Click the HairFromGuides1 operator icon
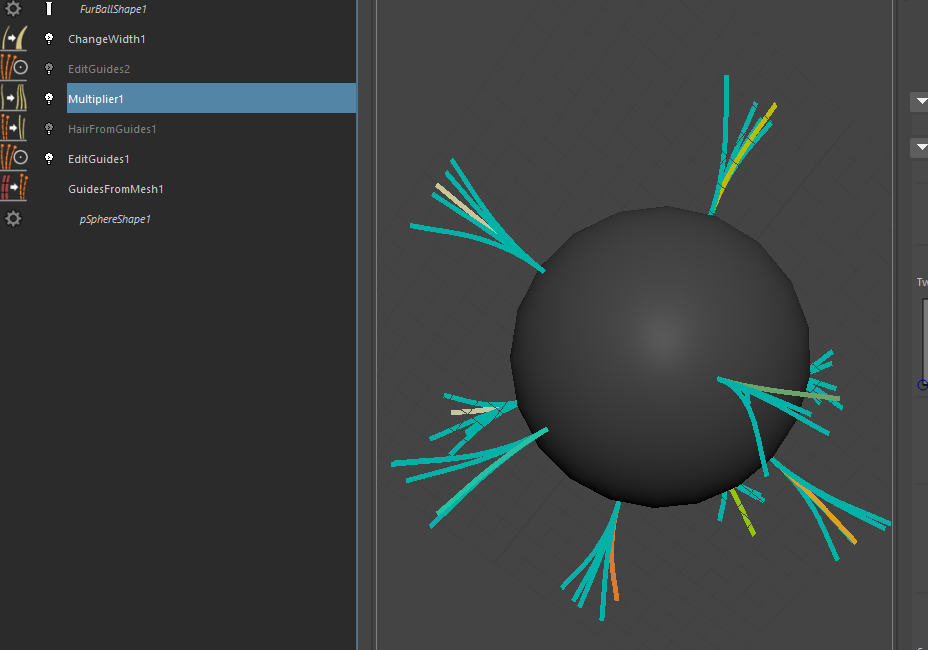The width and height of the screenshot is (928, 650). click(14, 129)
